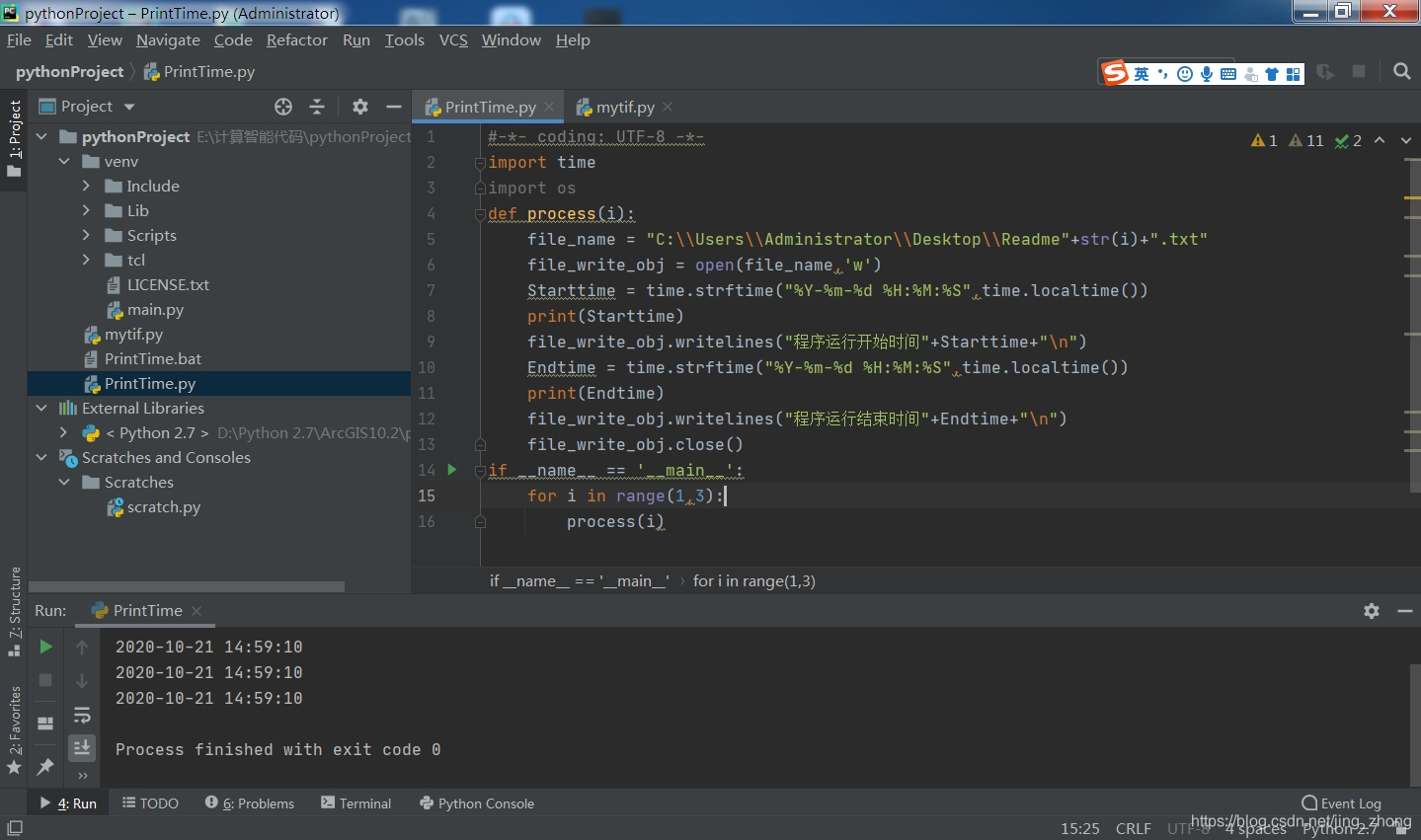The width and height of the screenshot is (1421, 840).
Task: Click the restore layout icon in Run toolbar
Action: coord(45,723)
